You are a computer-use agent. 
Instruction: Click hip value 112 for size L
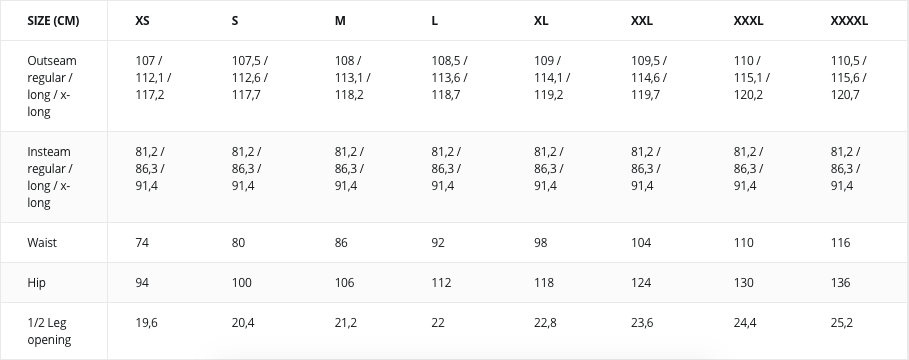(441, 282)
